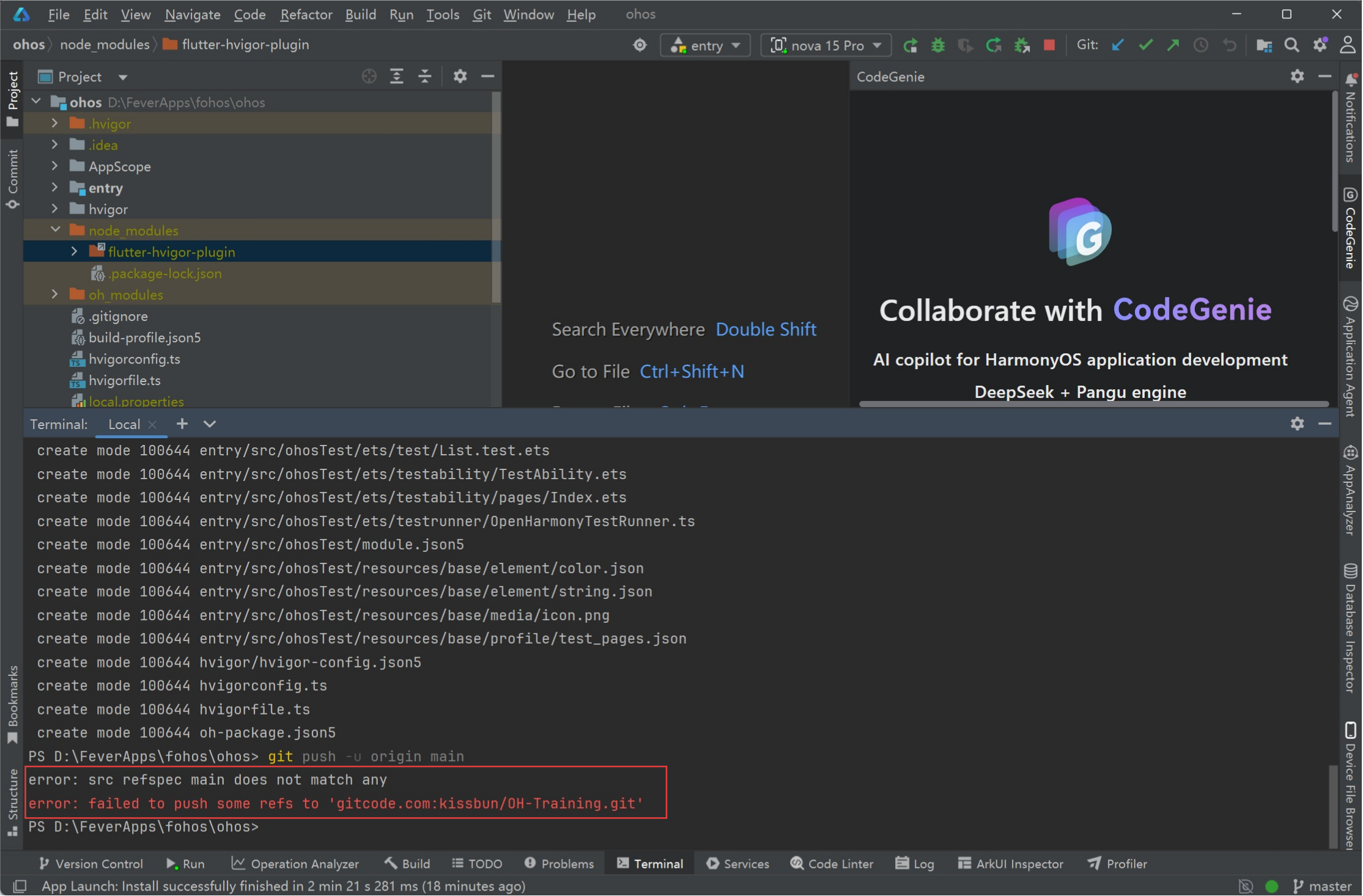The width and height of the screenshot is (1363, 896).
Task: Click Select Opened File target icon
Action: 369,76
